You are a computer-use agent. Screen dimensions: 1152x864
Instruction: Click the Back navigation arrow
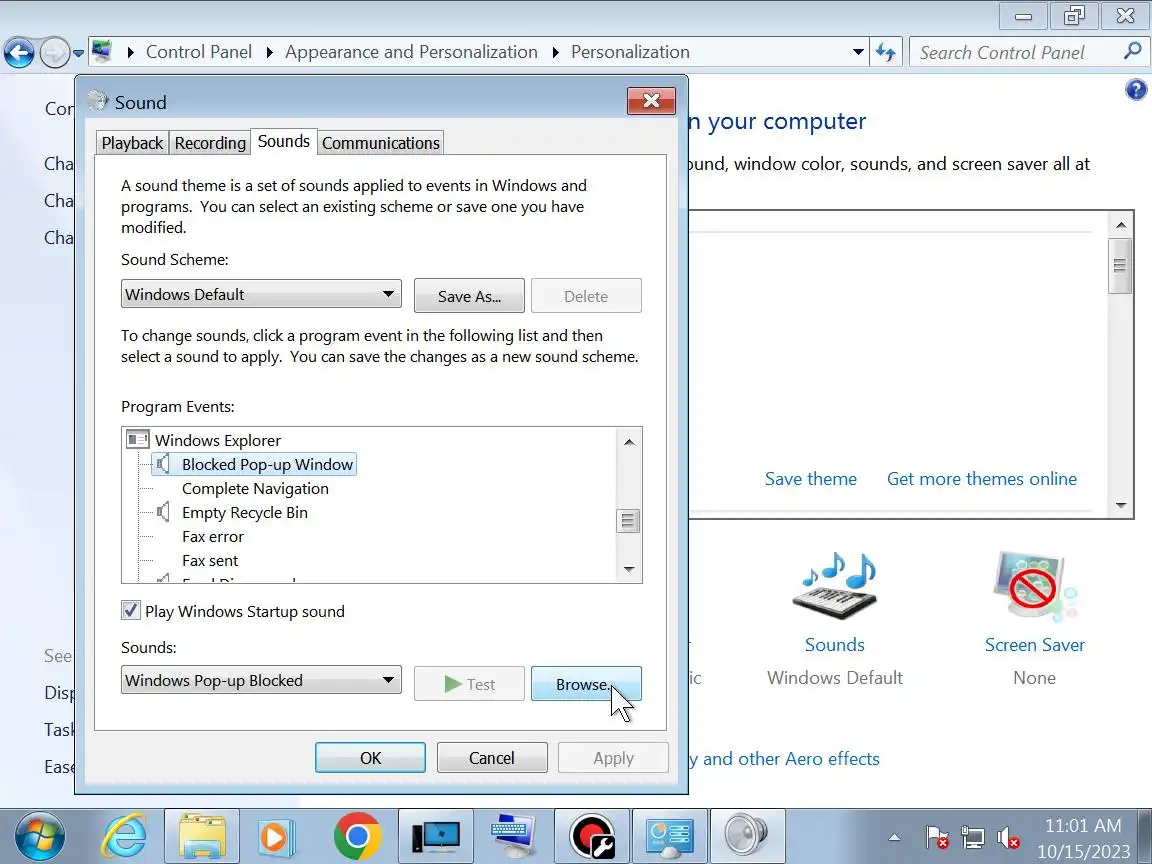(x=19, y=53)
